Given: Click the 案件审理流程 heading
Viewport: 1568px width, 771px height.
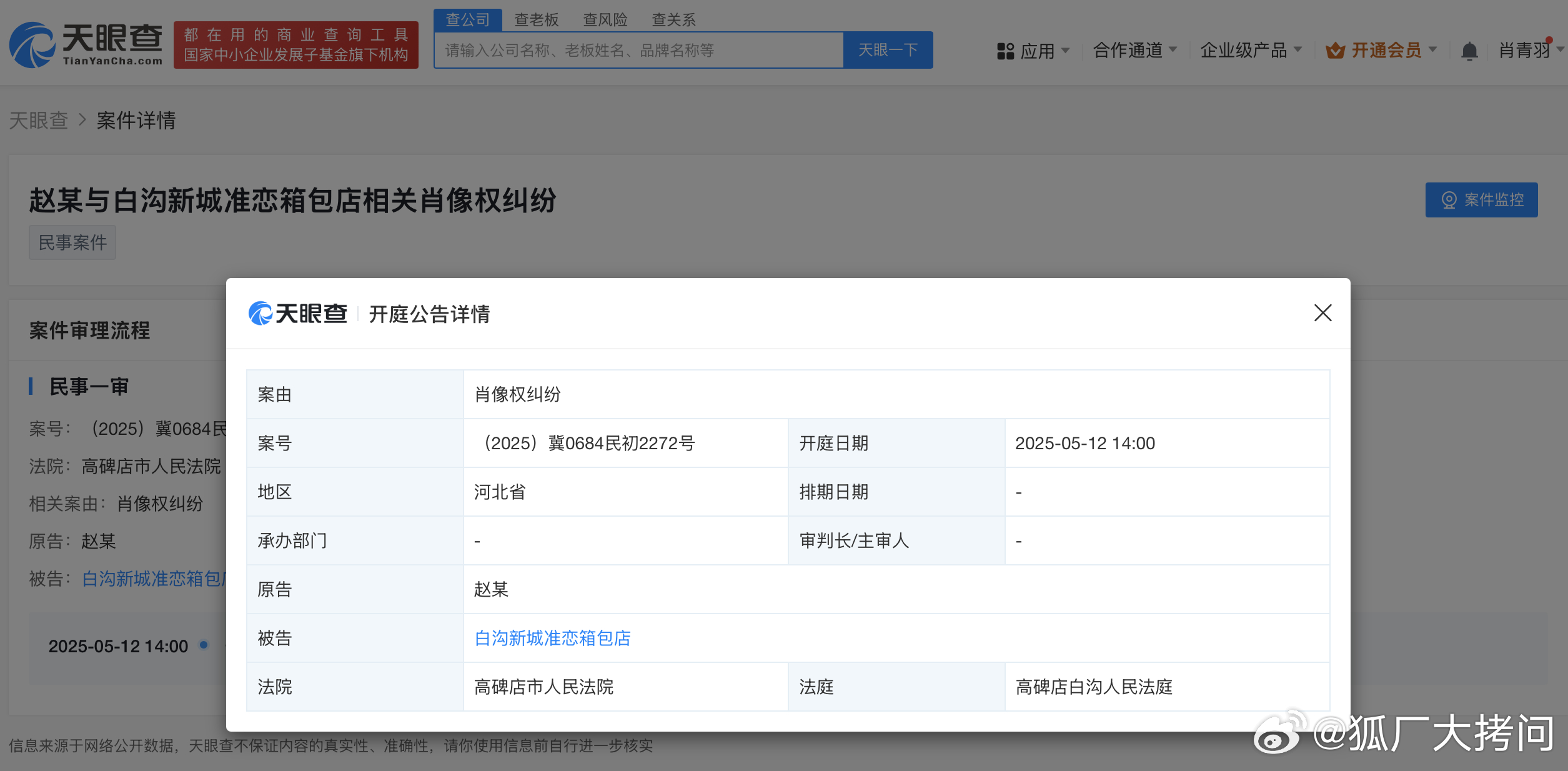Looking at the screenshot, I should tap(89, 330).
